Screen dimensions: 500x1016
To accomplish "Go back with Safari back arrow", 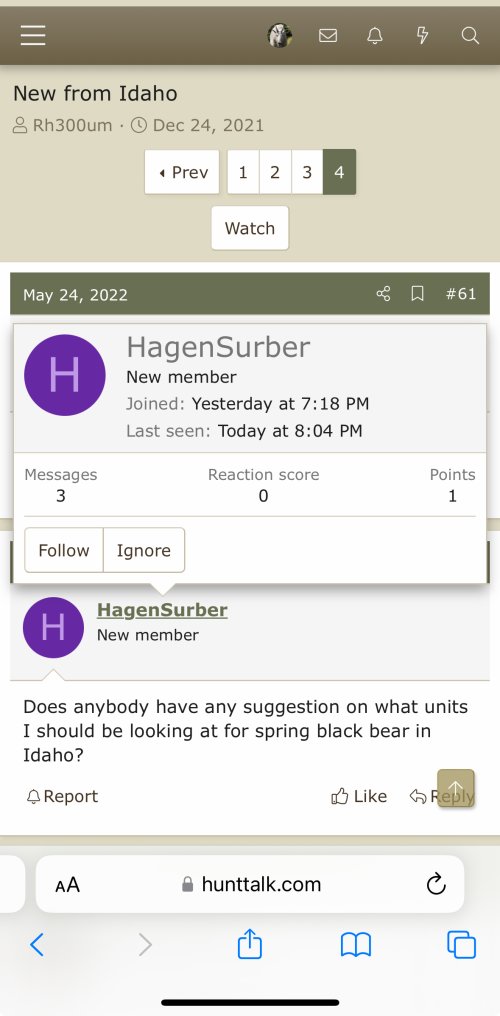I will point(37,945).
